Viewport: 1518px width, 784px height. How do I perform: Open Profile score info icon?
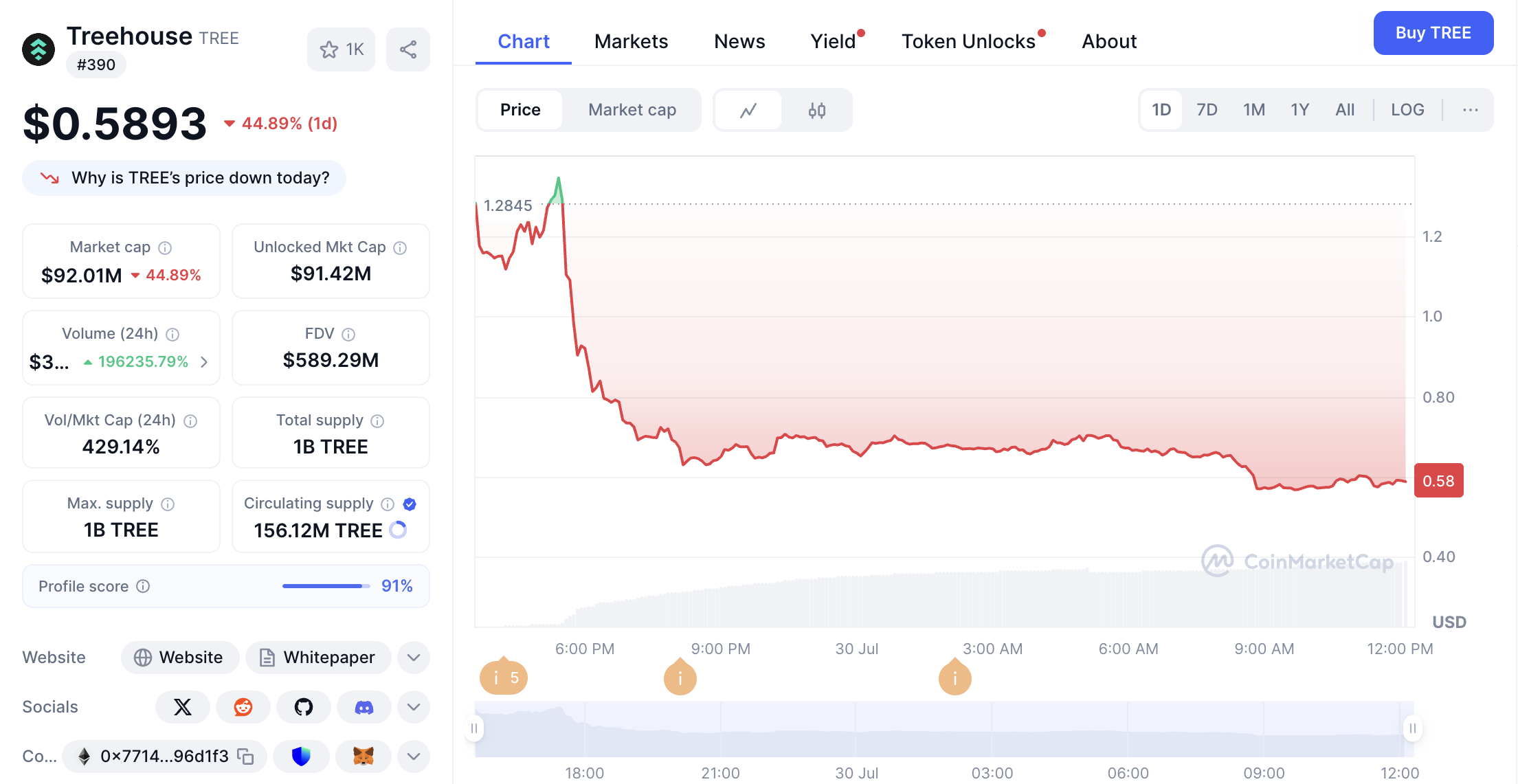(143, 586)
